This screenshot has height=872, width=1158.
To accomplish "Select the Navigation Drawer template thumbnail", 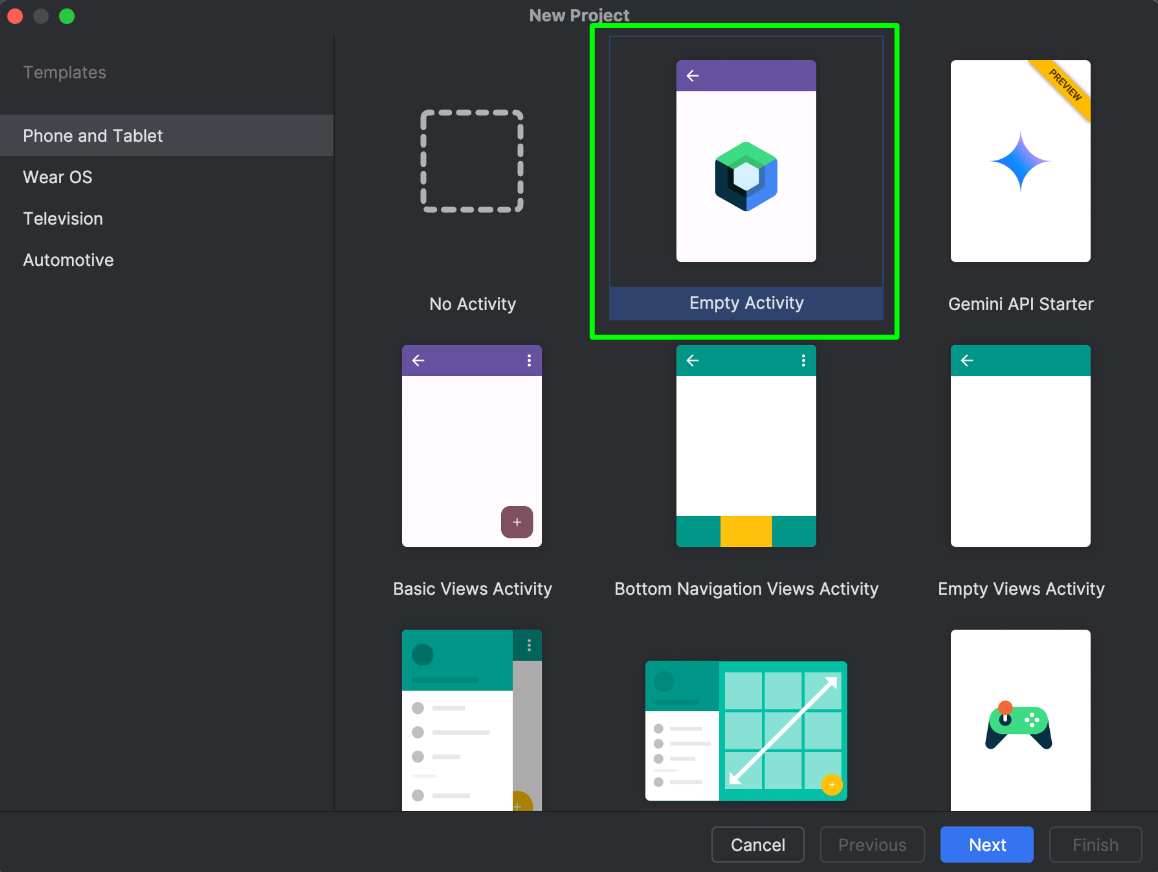I will pyautogui.click(x=472, y=720).
